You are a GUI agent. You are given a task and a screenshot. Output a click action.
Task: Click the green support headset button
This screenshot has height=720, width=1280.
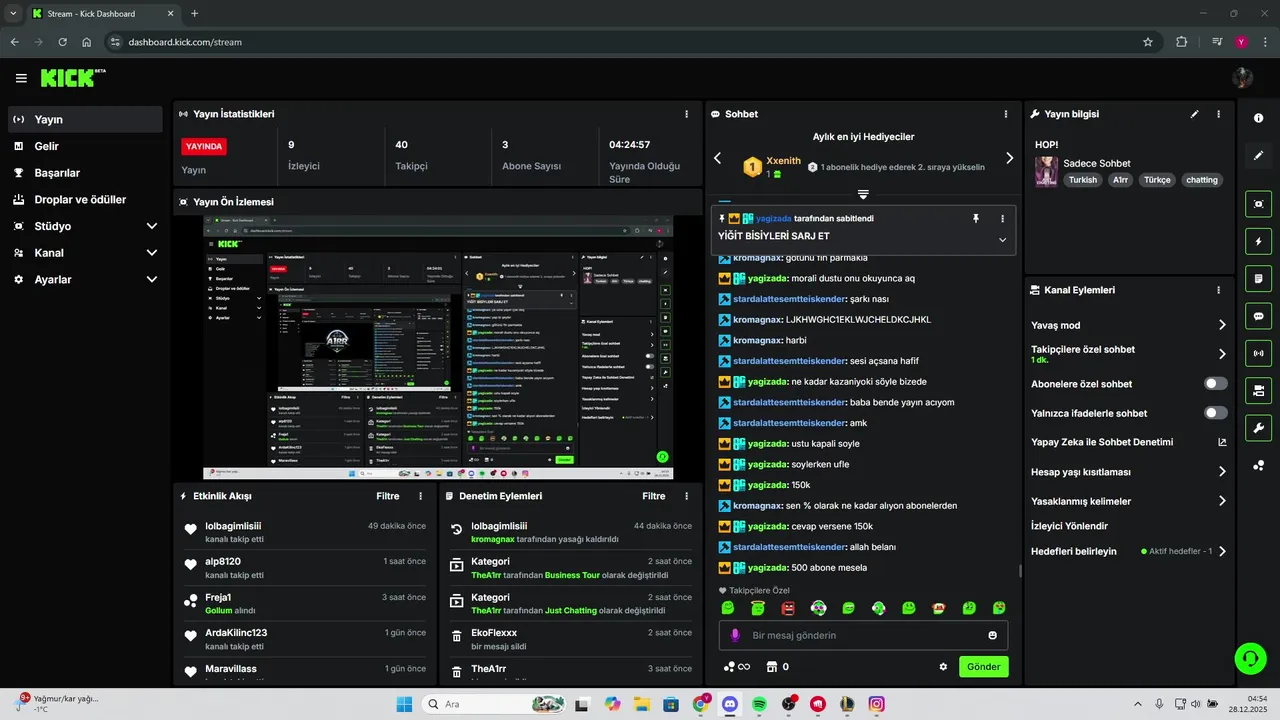[x=1250, y=658]
